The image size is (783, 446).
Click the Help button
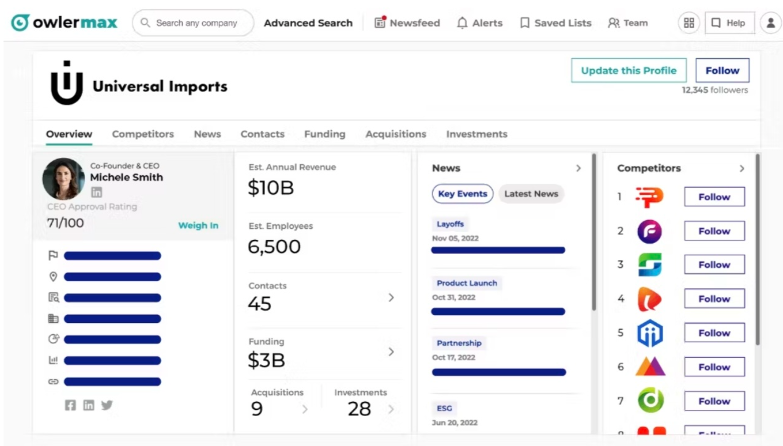click(x=730, y=23)
